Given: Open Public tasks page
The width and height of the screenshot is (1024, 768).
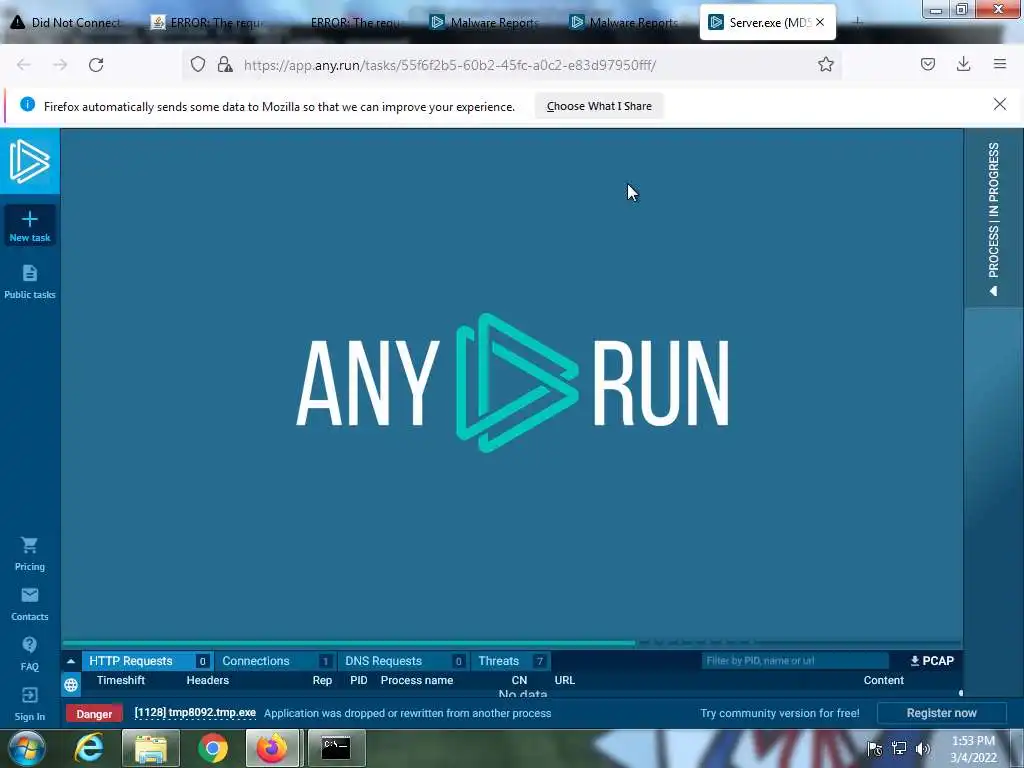Looking at the screenshot, I should [29, 282].
